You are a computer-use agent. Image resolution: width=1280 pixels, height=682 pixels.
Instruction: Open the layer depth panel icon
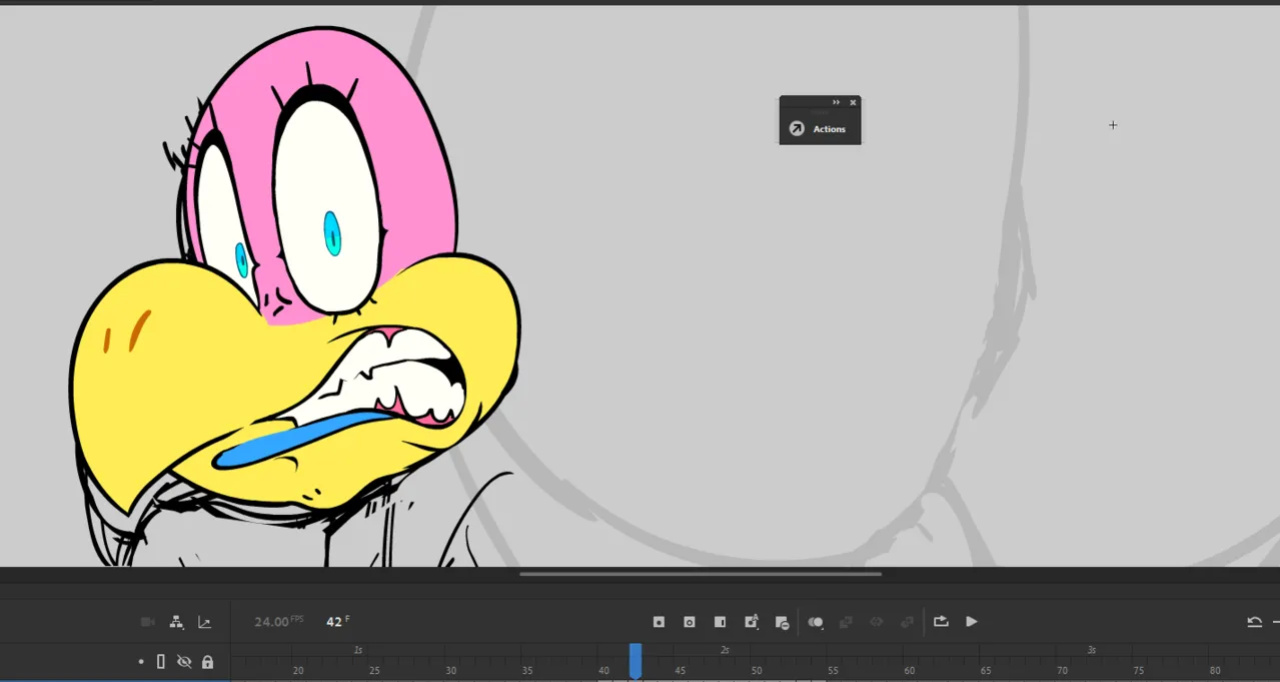(x=205, y=622)
